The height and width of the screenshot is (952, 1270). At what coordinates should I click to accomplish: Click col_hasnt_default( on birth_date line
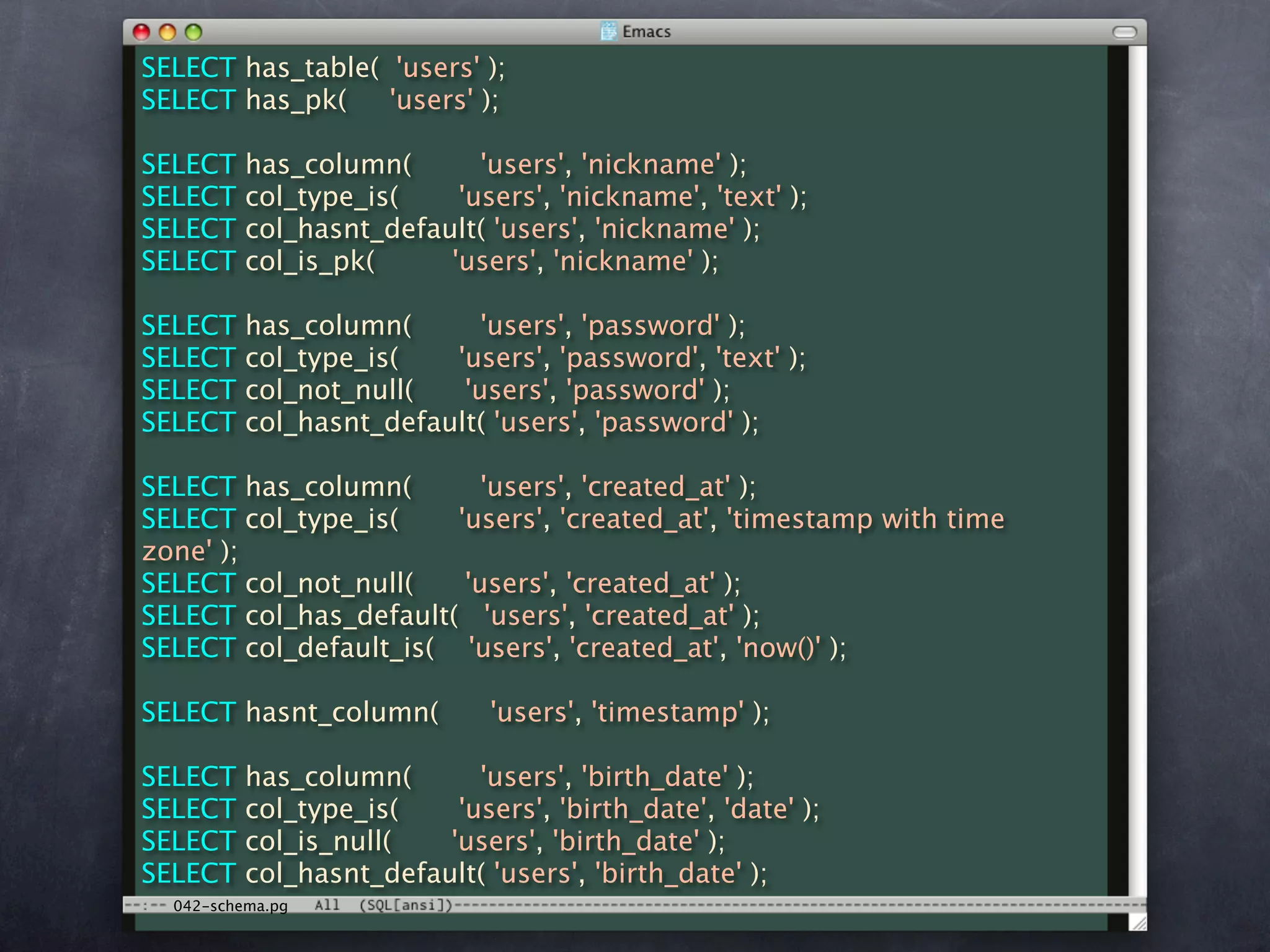[365, 874]
